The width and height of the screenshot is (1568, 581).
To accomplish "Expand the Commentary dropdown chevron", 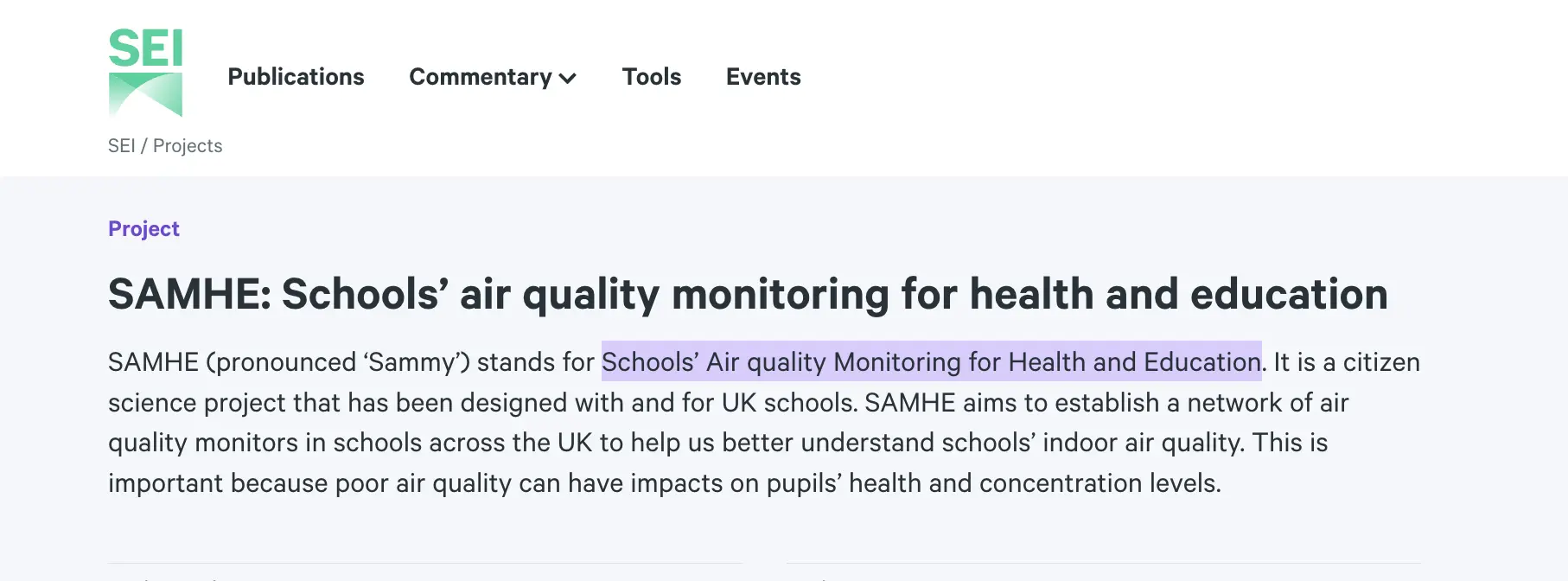I will click(568, 79).
